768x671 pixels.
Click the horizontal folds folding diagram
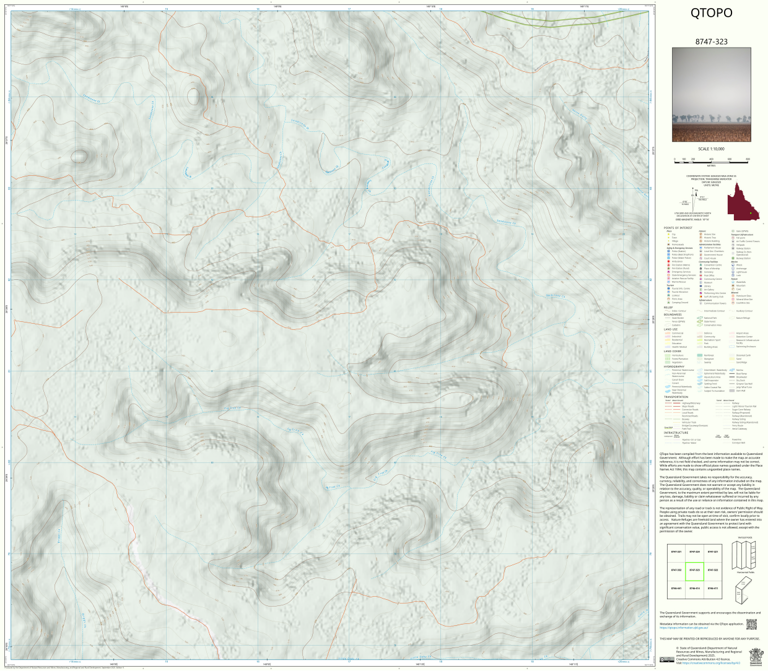(744, 555)
